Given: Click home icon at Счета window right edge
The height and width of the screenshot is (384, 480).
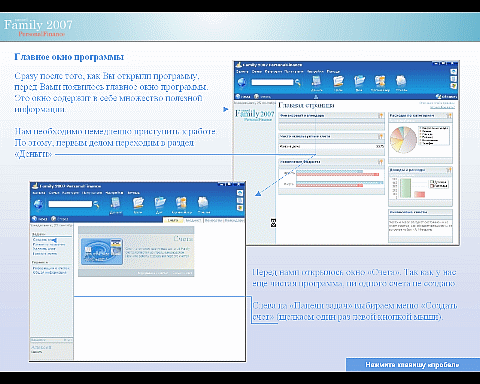Looking at the screenshot, I should point(240,193).
